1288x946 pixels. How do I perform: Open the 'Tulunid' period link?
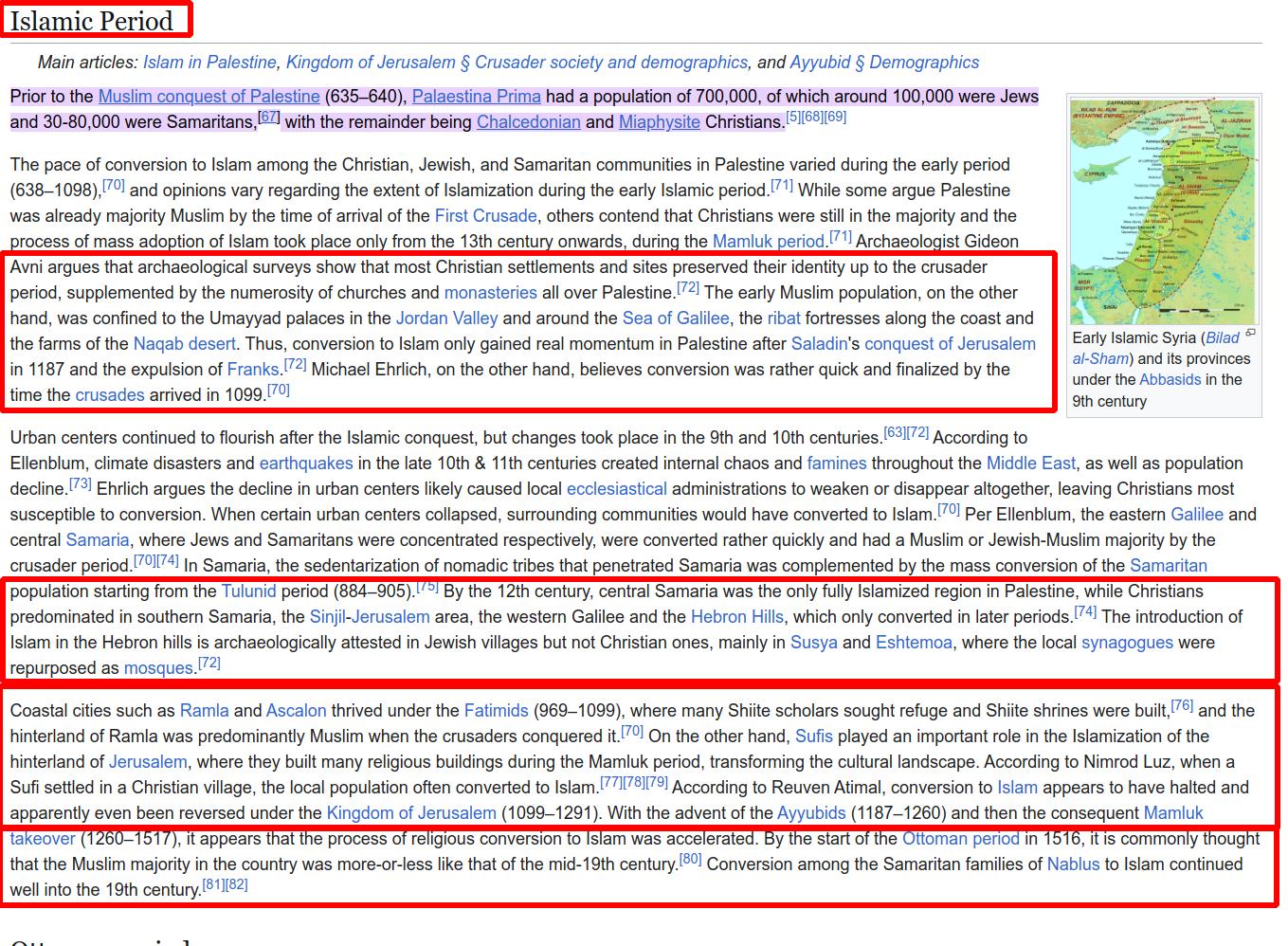248,591
